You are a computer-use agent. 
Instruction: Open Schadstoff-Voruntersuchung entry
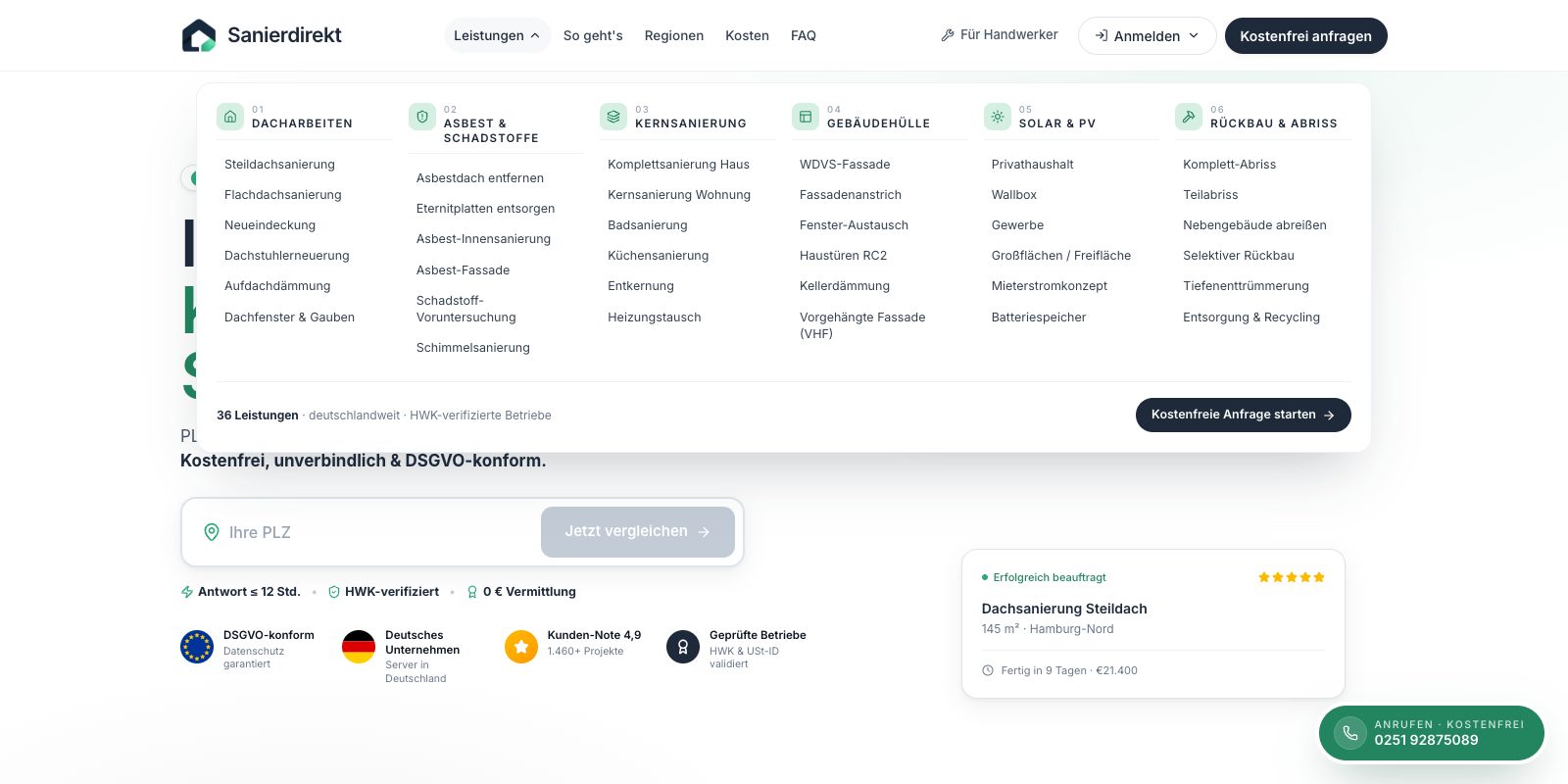tap(465, 309)
